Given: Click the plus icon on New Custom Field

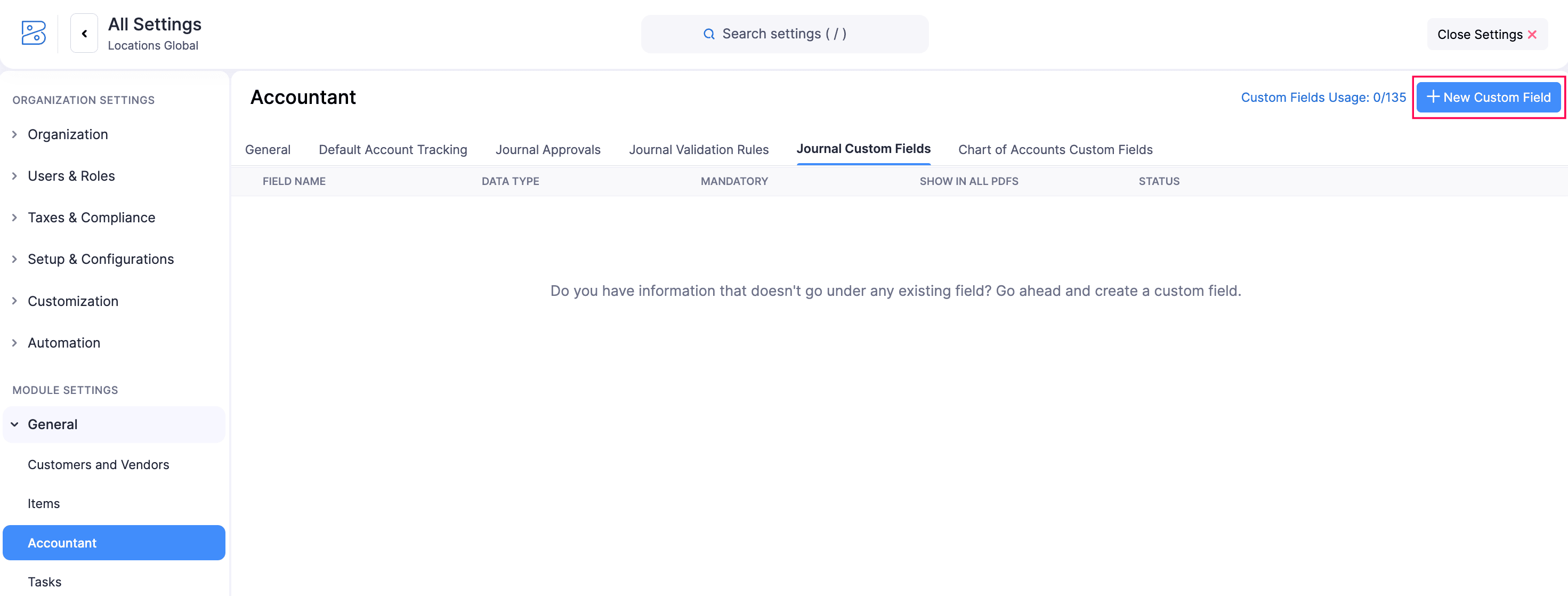Looking at the screenshot, I should (x=1433, y=97).
